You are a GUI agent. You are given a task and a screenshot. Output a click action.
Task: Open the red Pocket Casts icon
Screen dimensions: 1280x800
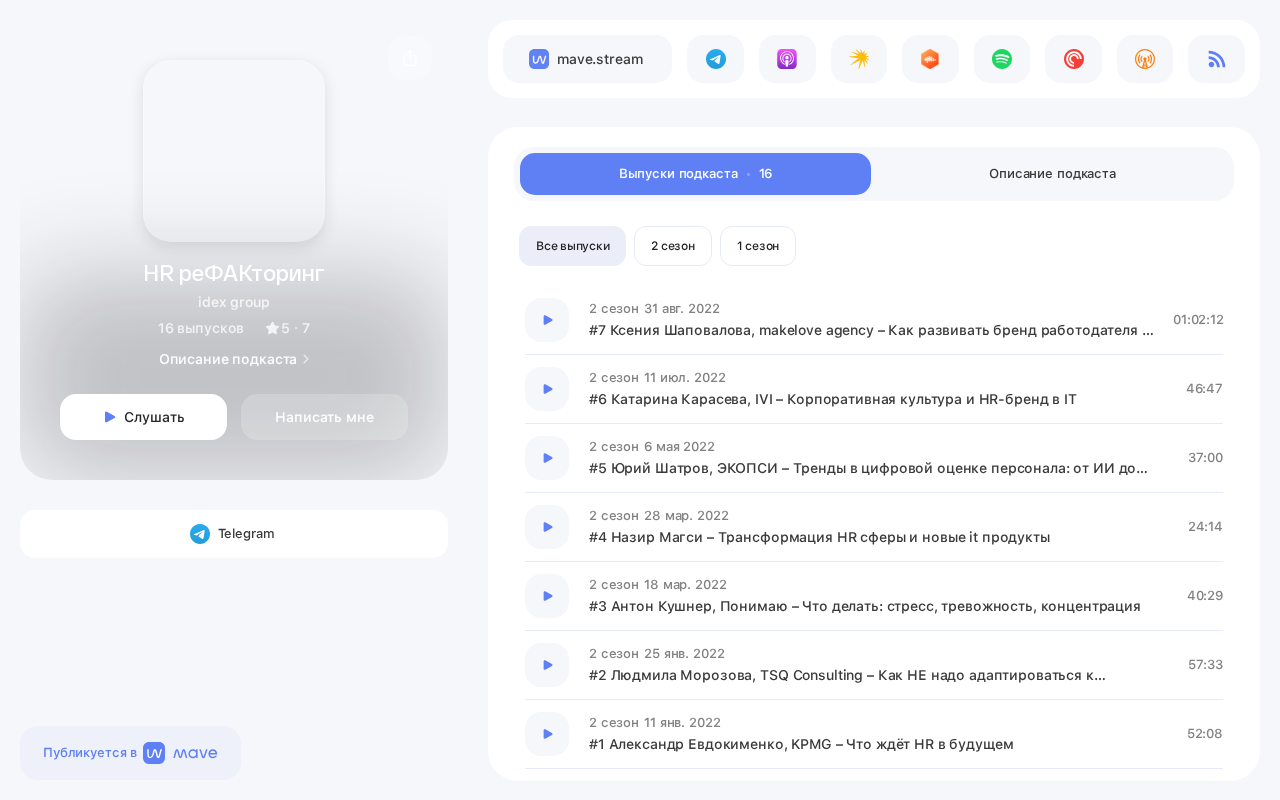click(x=1074, y=59)
